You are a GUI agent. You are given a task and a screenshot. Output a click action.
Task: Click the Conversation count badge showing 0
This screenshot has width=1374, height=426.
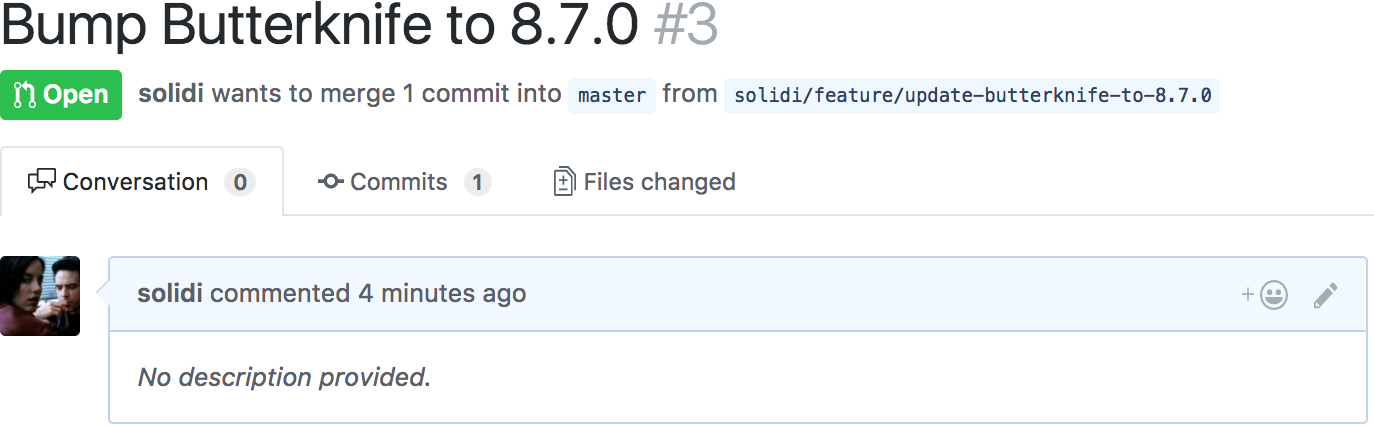pyautogui.click(x=240, y=182)
